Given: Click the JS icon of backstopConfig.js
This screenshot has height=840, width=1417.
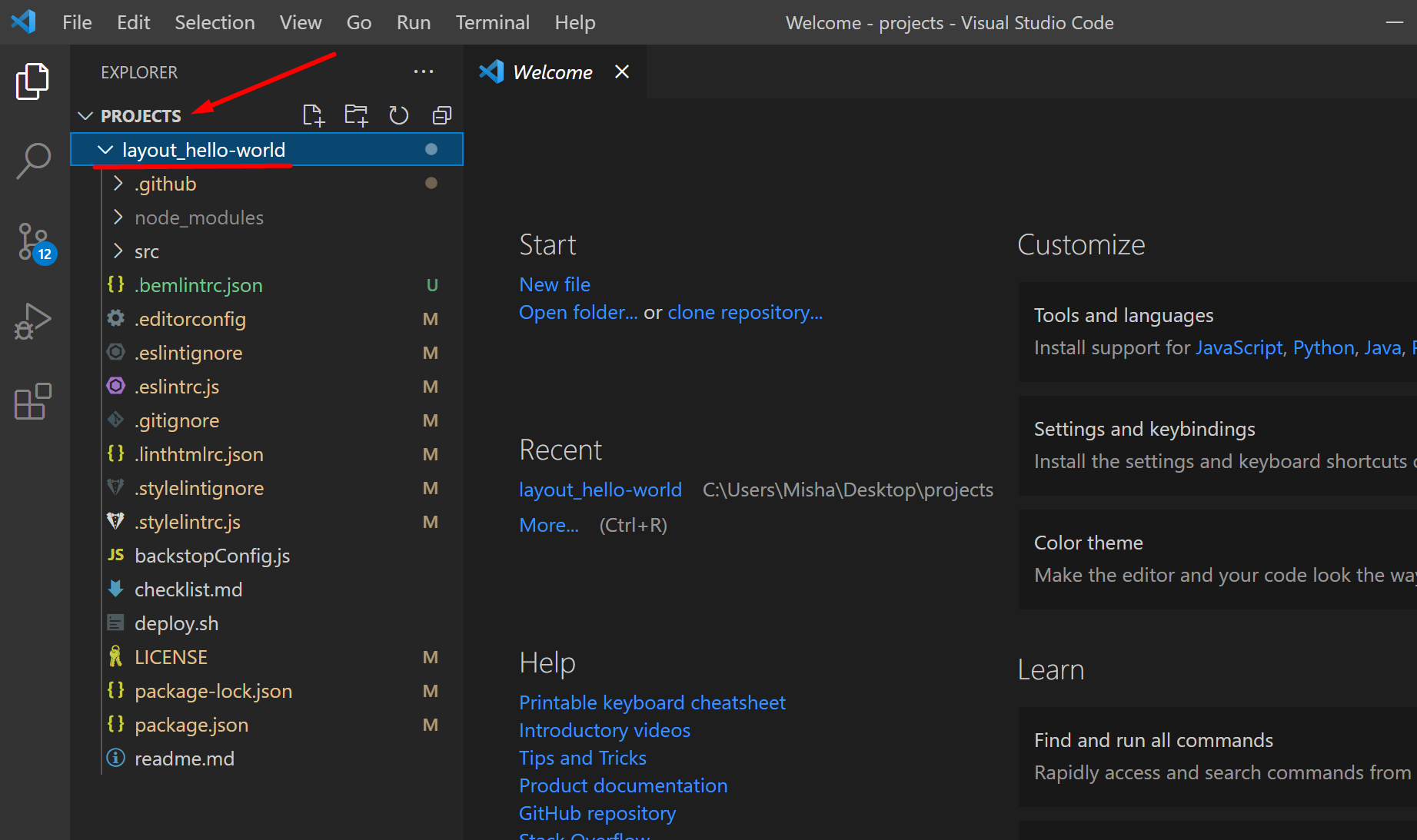Looking at the screenshot, I should (x=115, y=555).
